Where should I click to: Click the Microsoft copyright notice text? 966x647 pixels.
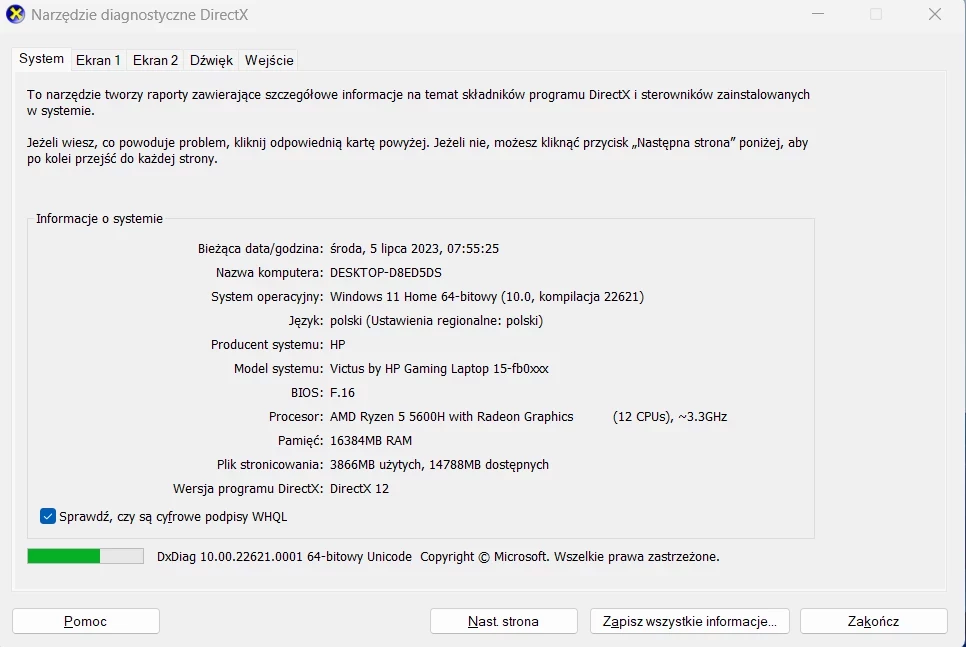click(x=569, y=556)
